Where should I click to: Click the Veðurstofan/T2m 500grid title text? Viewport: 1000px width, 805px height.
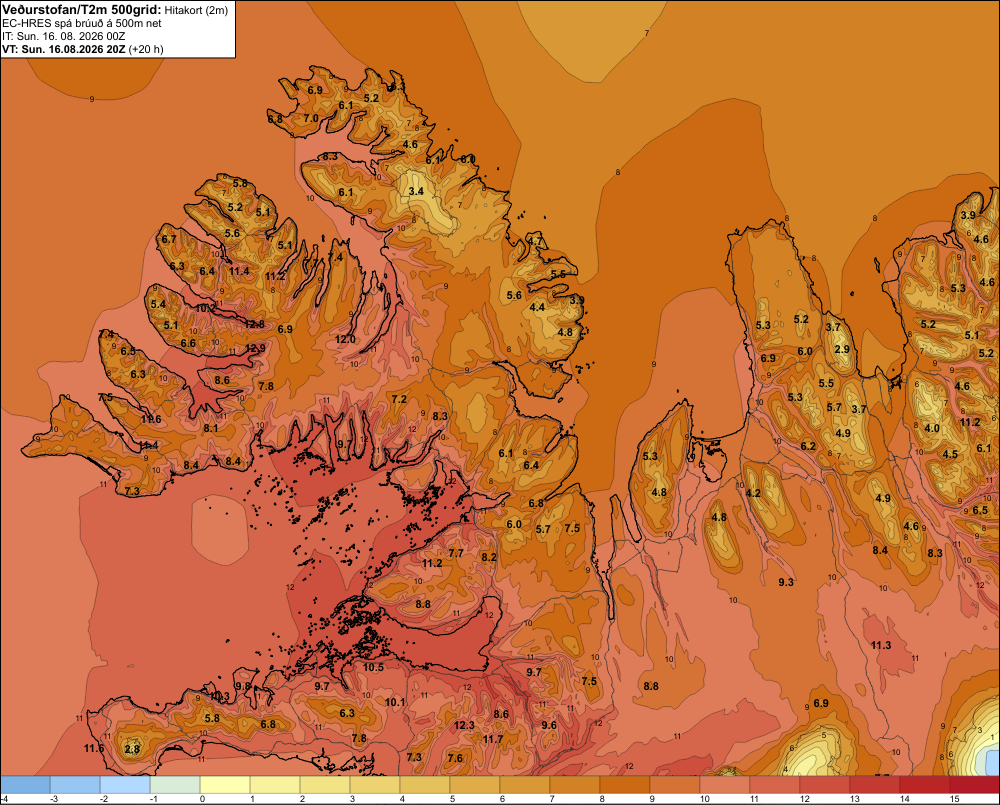point(82,9)
